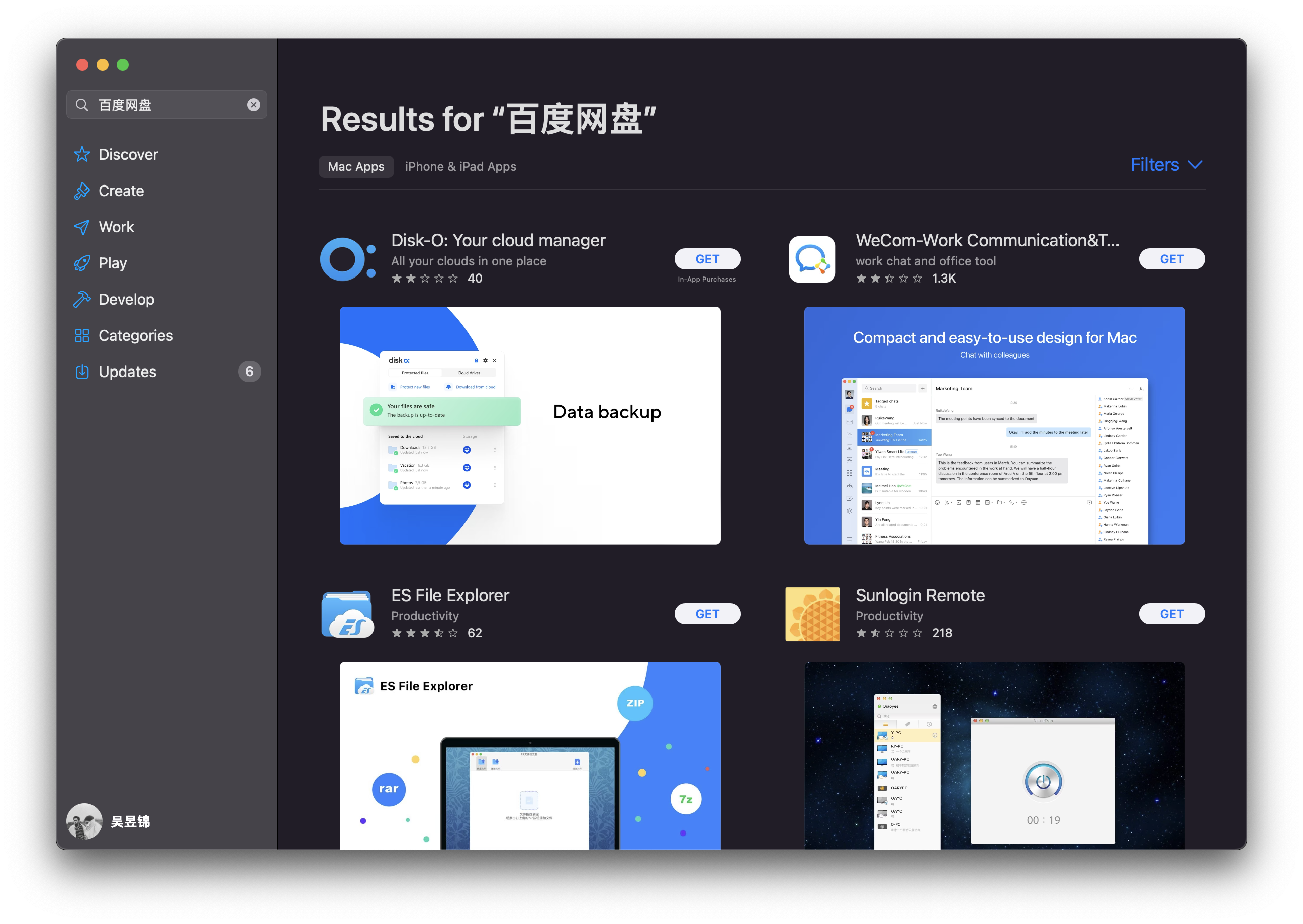Screen dimensions: 1303x924
Task: Click the 'All your clouds in one place' subtitle
Action: (469, 261)
